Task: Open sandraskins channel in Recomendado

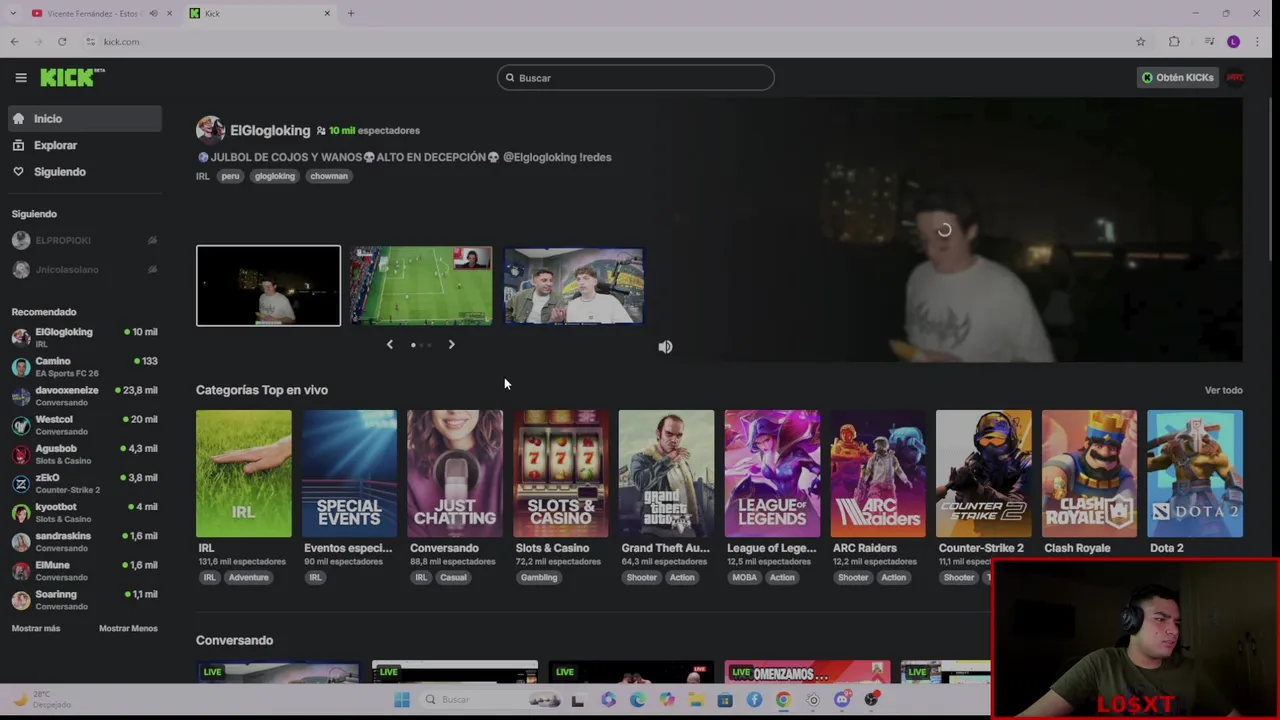Action: 85,541
